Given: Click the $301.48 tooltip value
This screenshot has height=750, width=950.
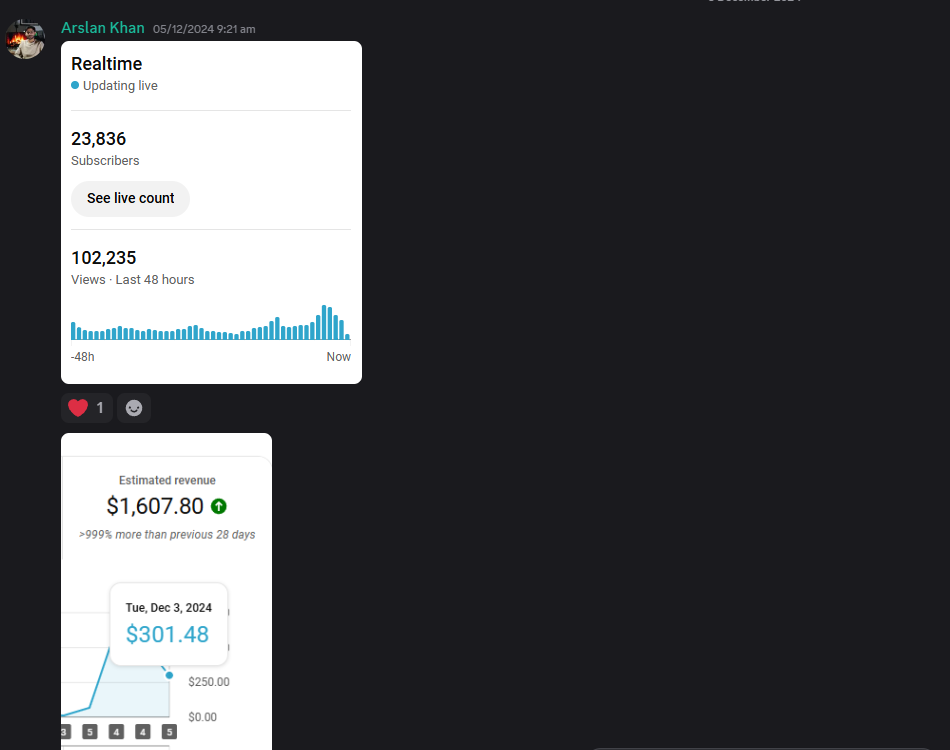Looking at the screenshot, I should tap(167, 634).
